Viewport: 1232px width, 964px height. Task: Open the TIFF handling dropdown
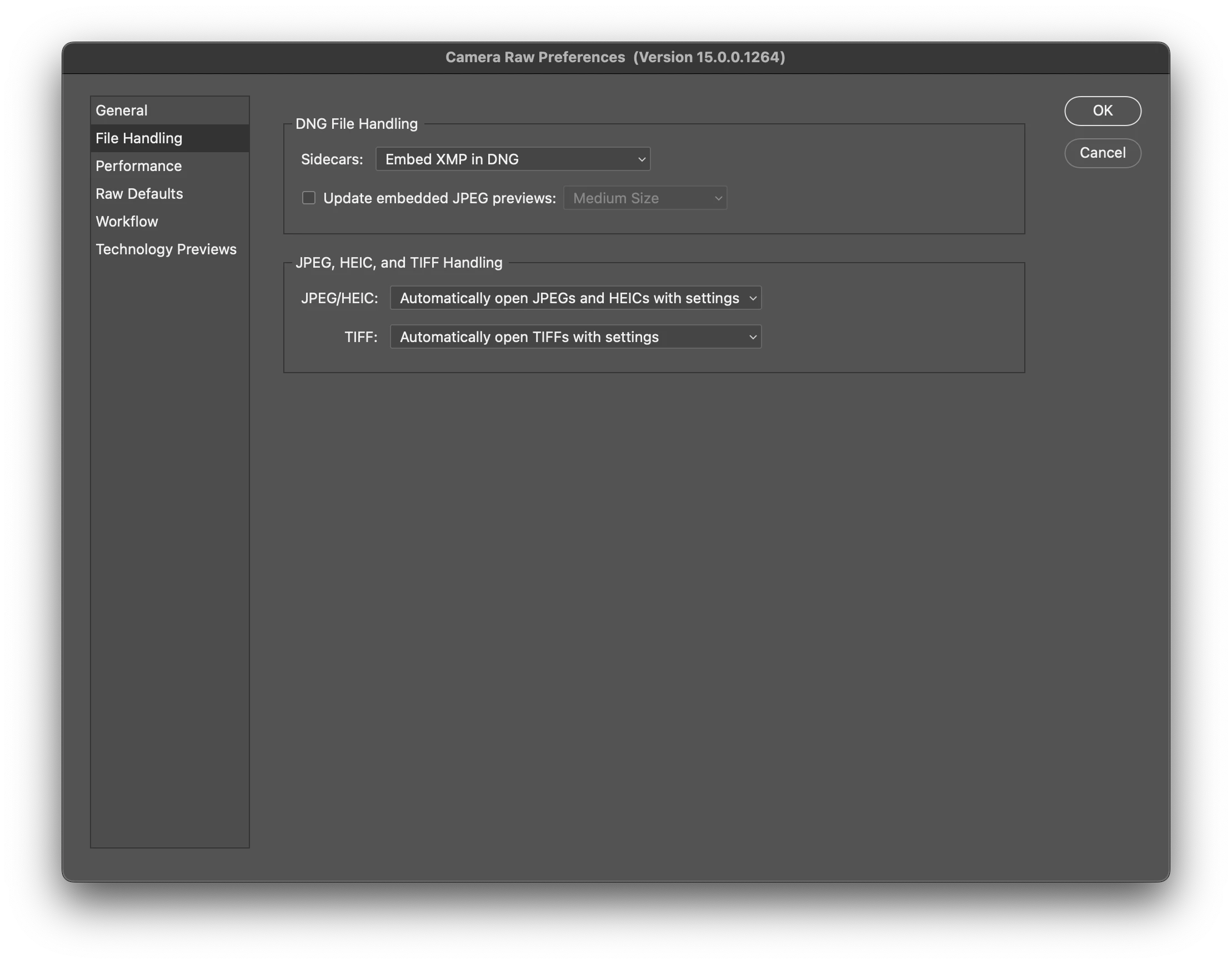pyautogui.click(x=575, y=337)
